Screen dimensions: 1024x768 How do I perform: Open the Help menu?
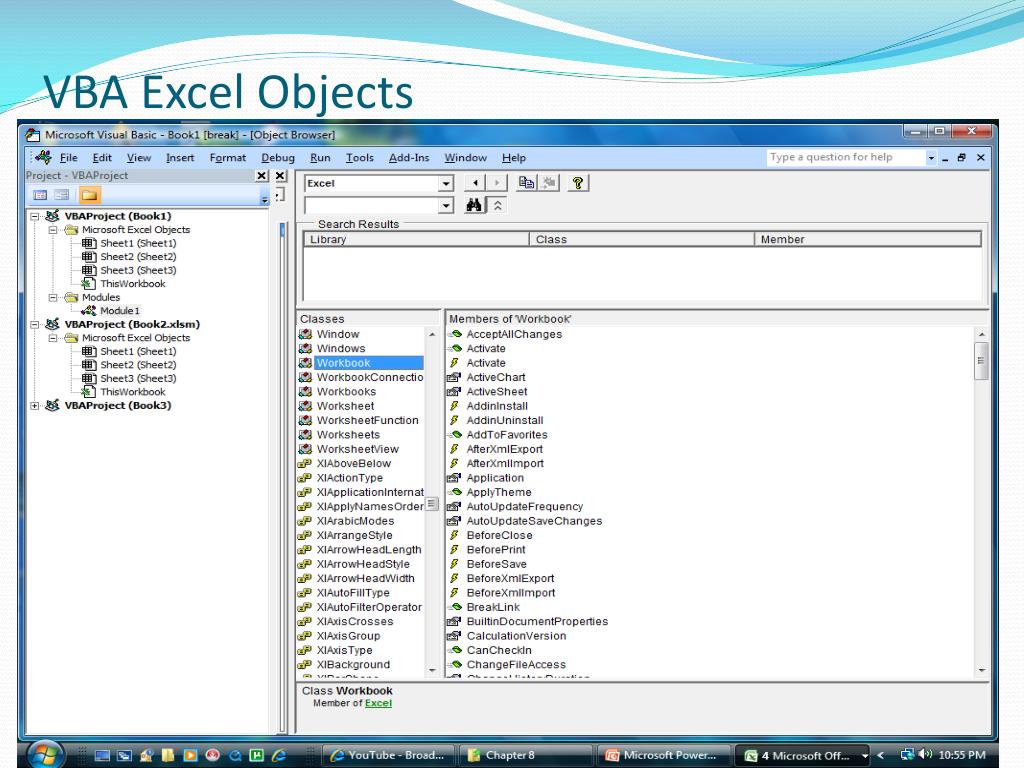(513, 157)
